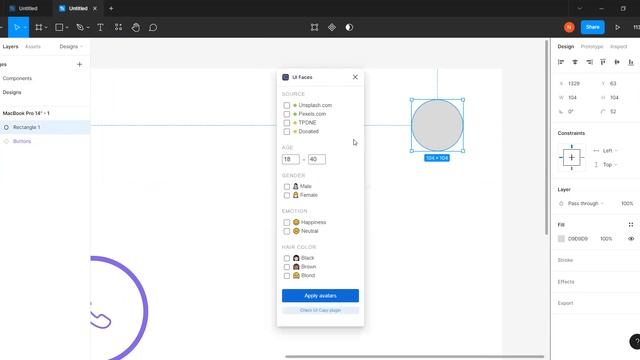Select the Pen tool
640x360 pixels.
tap(80, 27)
